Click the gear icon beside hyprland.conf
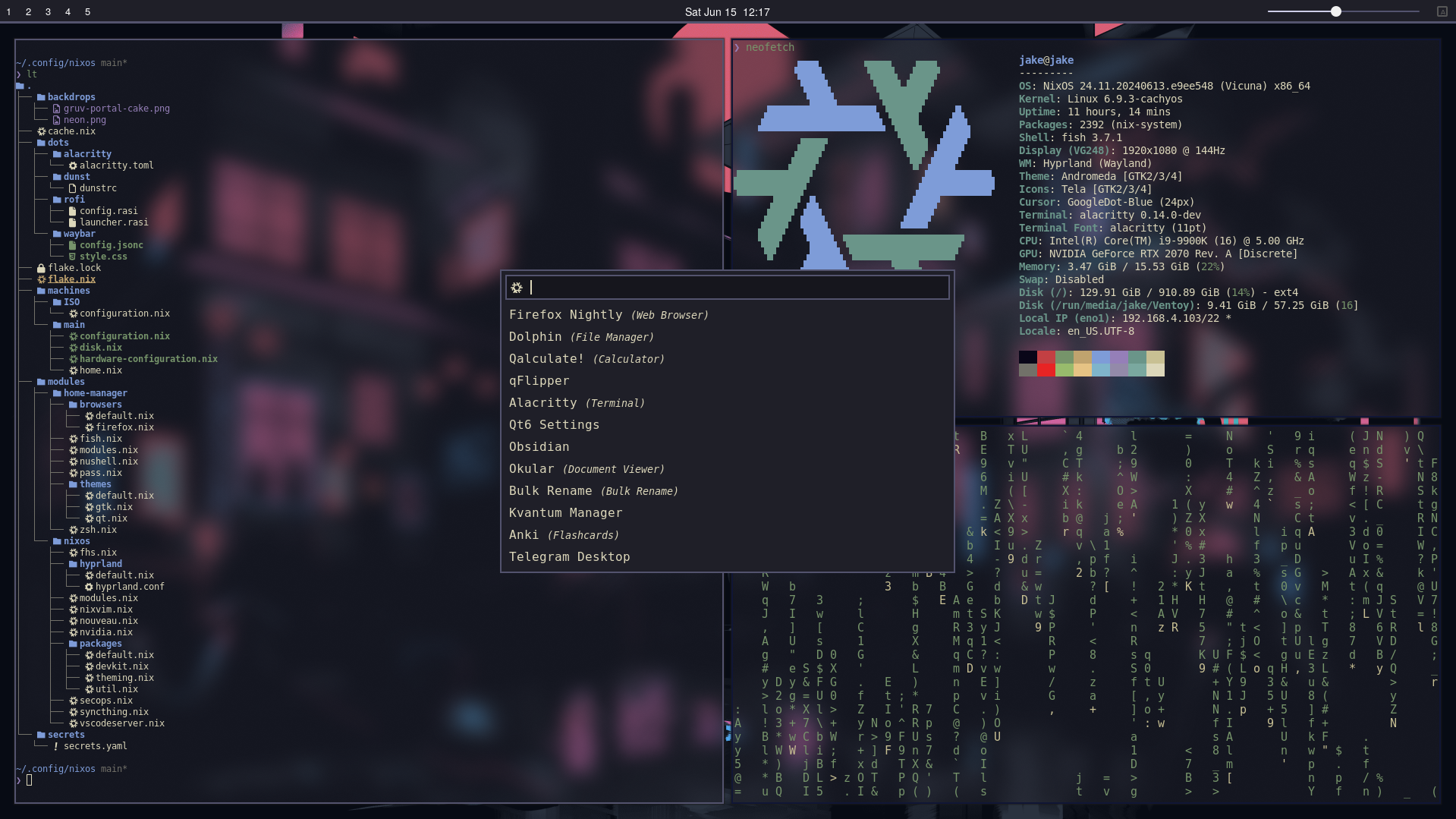1456x819 pixels. 89,587
